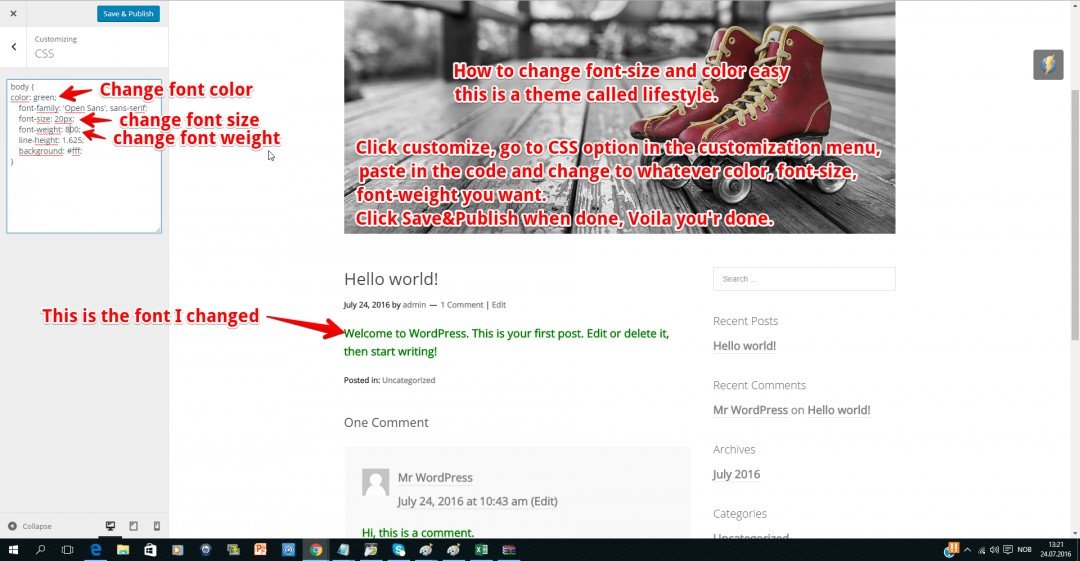Open the taskbar clock and date
This screenshot has height=561, width=1080.
tap(1056, 549)
